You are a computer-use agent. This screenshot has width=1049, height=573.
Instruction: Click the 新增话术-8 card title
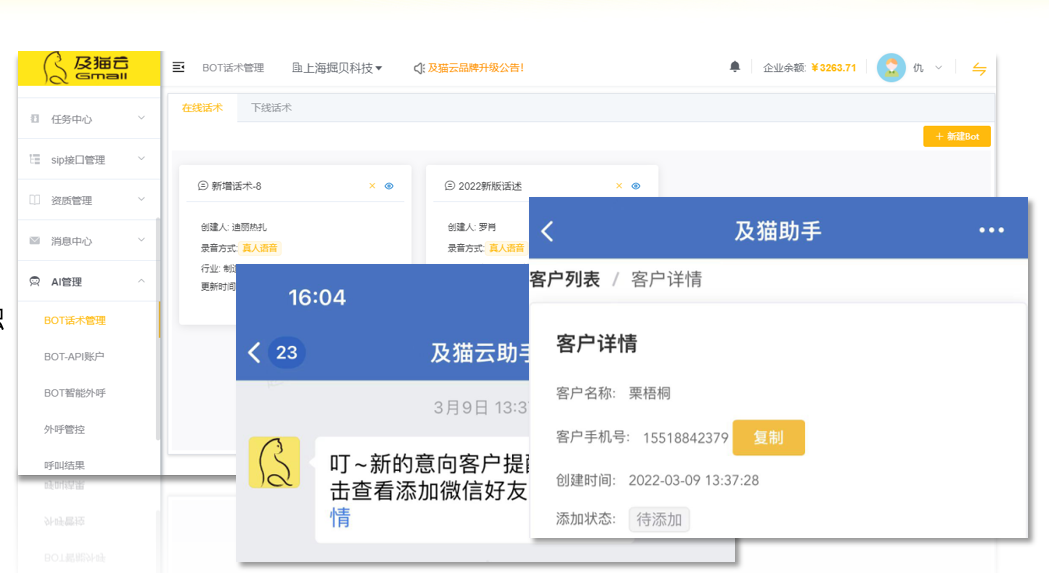(236, 186)
